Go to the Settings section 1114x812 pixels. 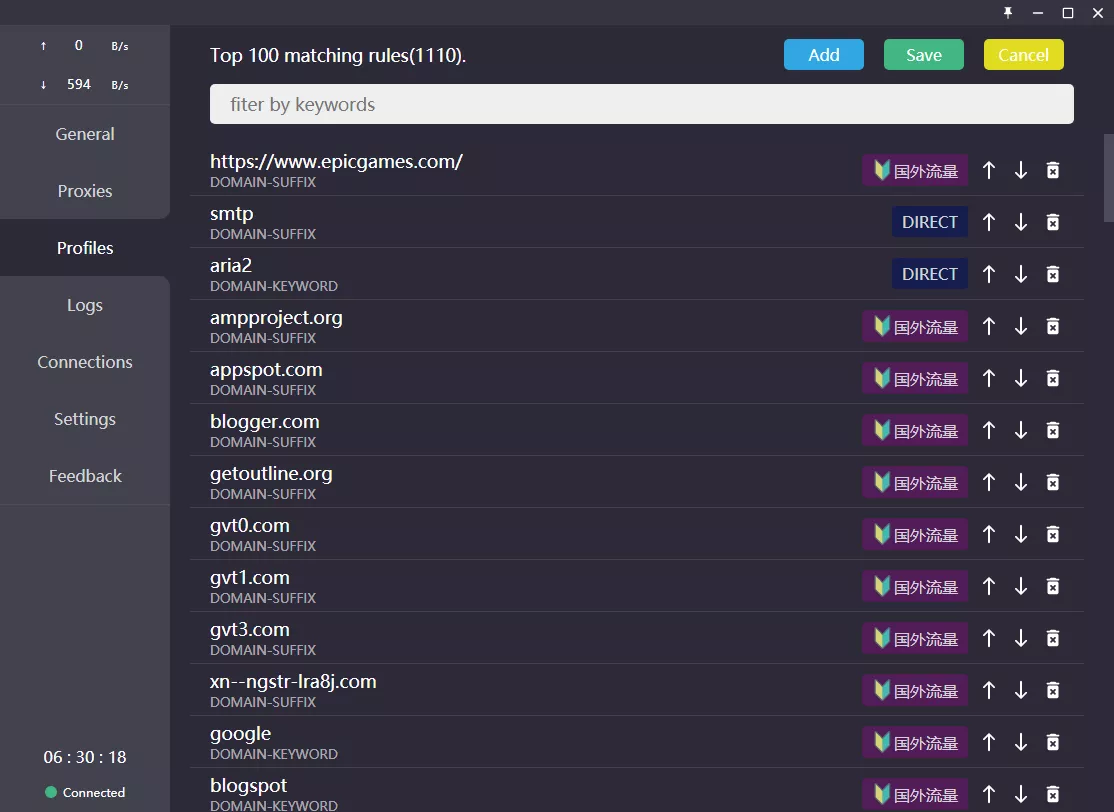(x=85, y=419)
